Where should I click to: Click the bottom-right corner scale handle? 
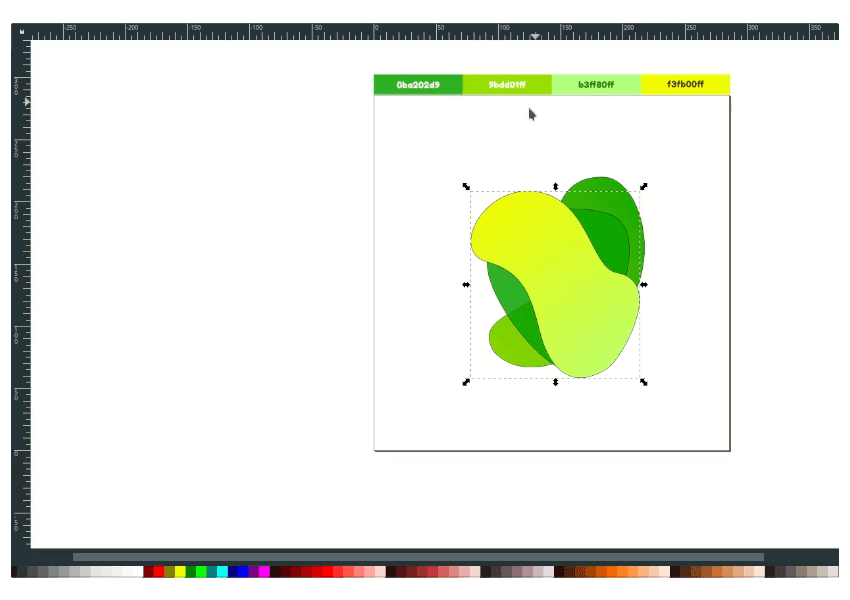pos(643,382)
